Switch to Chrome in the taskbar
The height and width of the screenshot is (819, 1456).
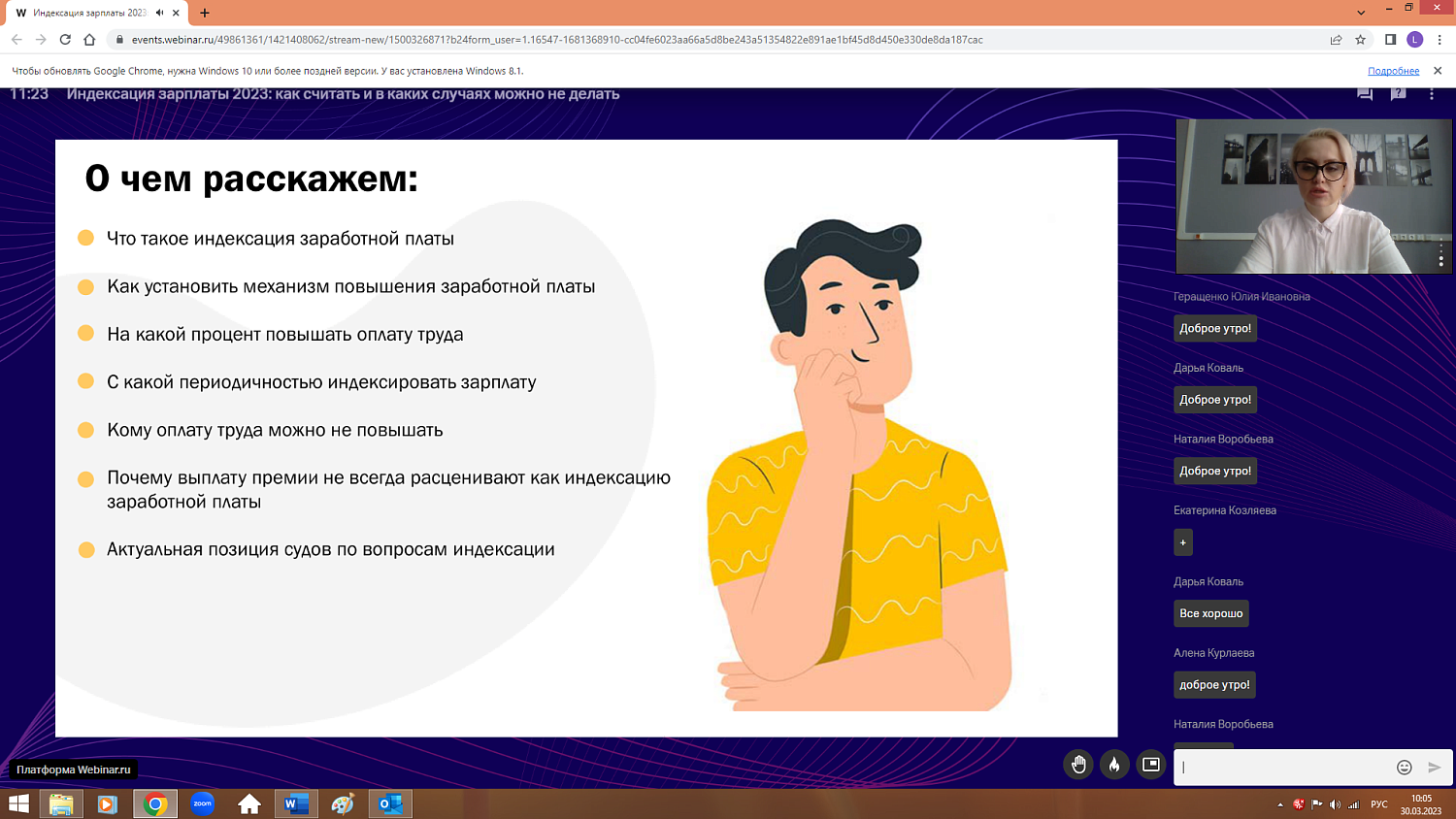(155, 803)
